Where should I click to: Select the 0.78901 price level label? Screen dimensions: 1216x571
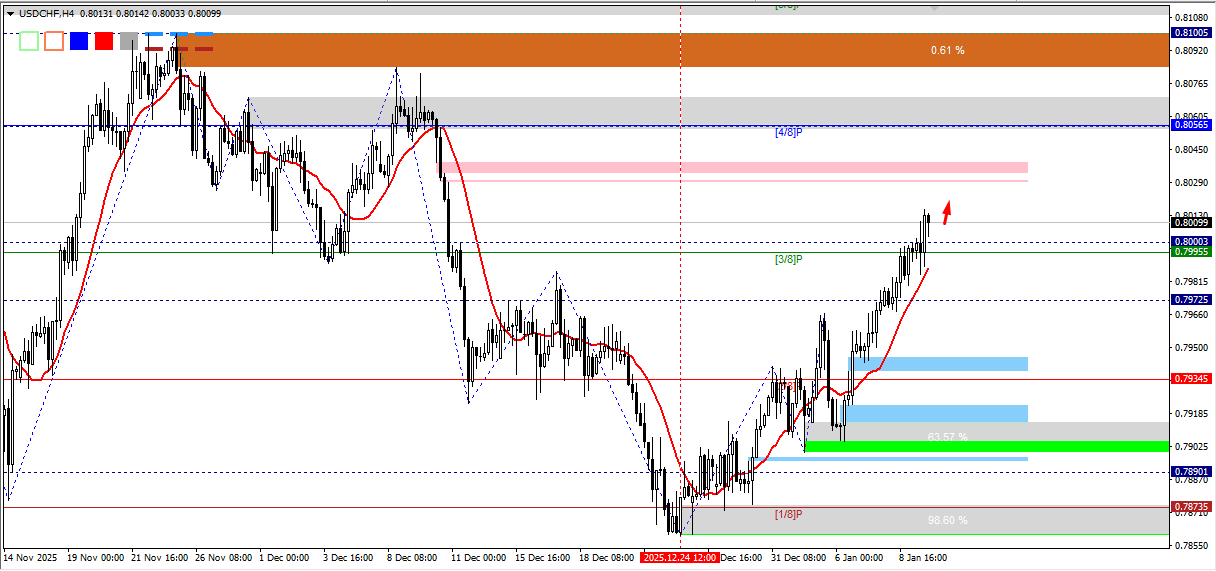click(x=1191, y=472)
